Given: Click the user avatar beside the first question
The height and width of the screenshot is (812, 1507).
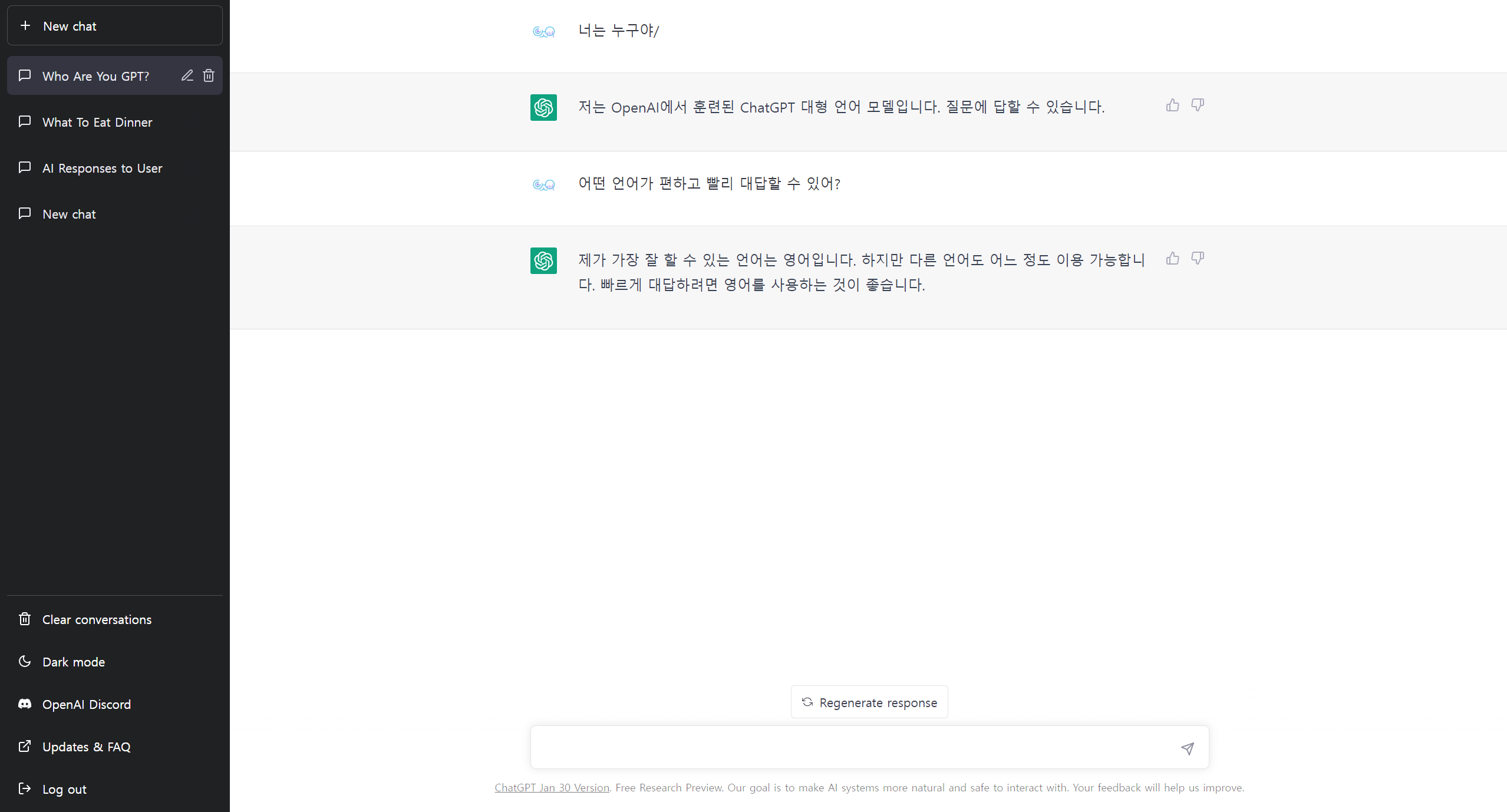Looking at the screenshot, I should pyautogui.click(x=543, y=31).
